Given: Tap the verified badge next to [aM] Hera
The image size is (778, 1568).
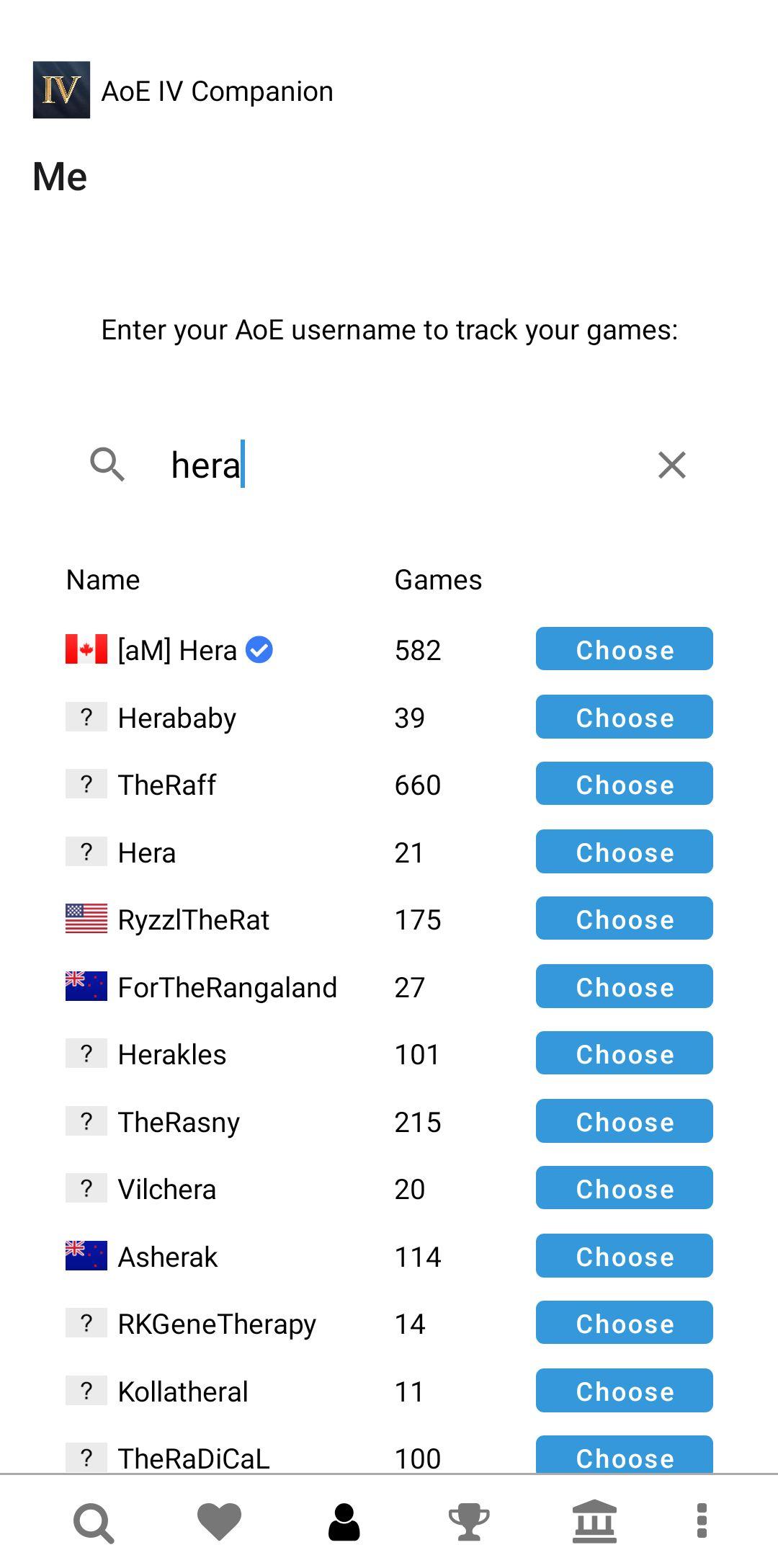Looking at the screenshot, I should point(259,650).
